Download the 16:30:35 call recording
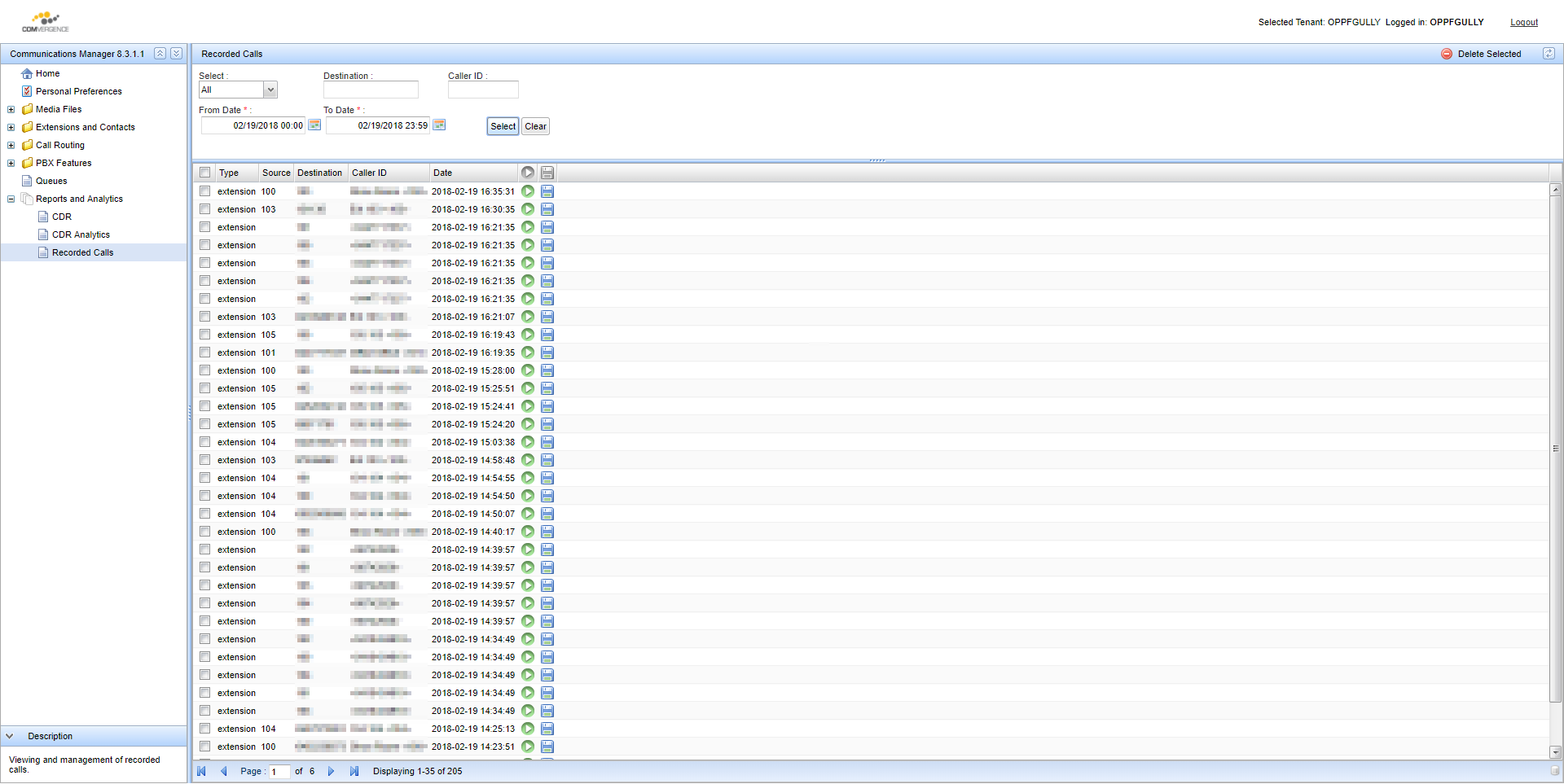The image size is (1564, 784). (547, 209)
